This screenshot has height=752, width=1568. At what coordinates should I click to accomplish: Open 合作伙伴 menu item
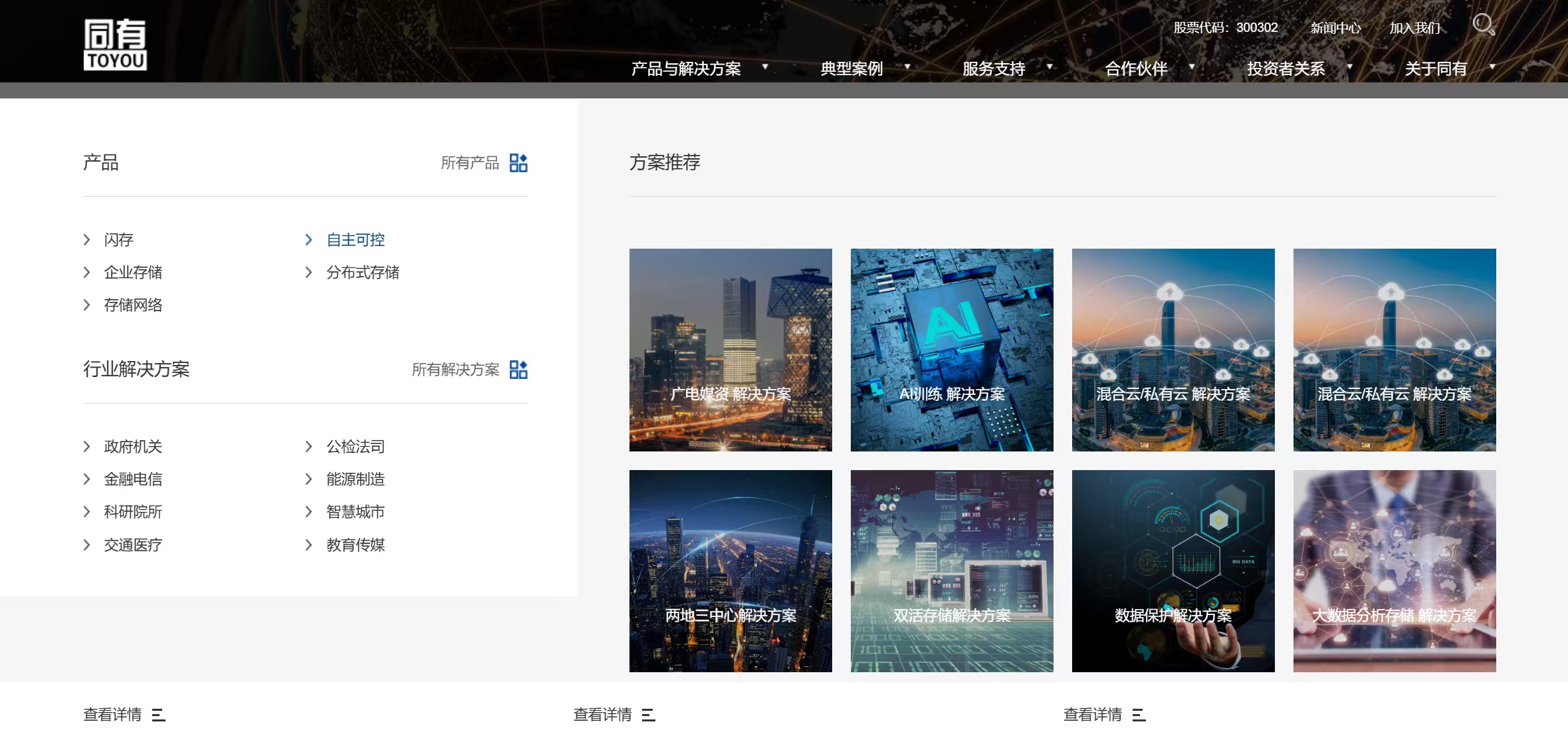point(1136,68)
